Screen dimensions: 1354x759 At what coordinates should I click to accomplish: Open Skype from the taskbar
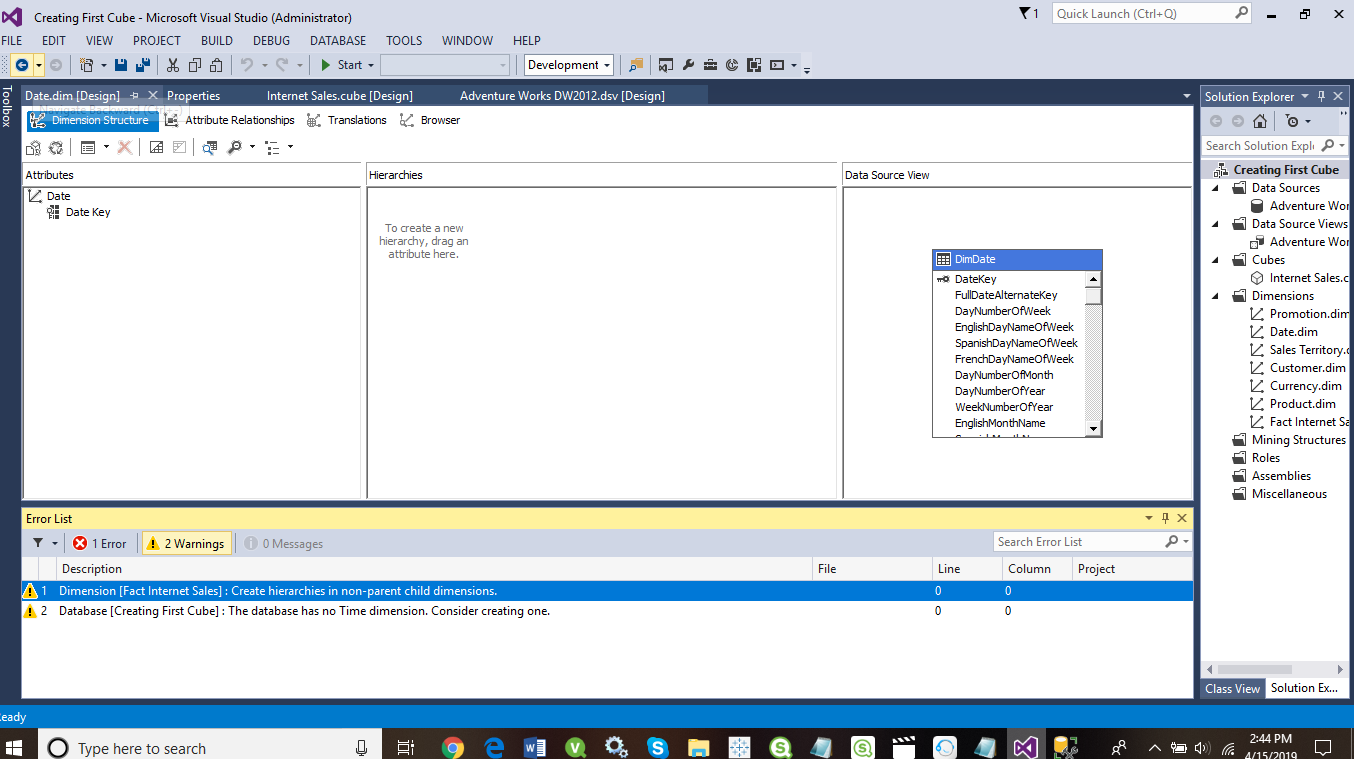[x=657, y=747]
